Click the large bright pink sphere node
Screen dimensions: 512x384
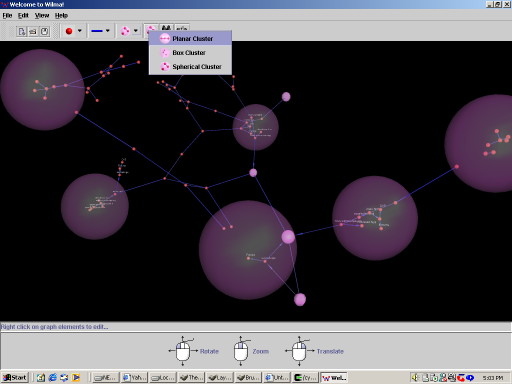pos(288,237)
